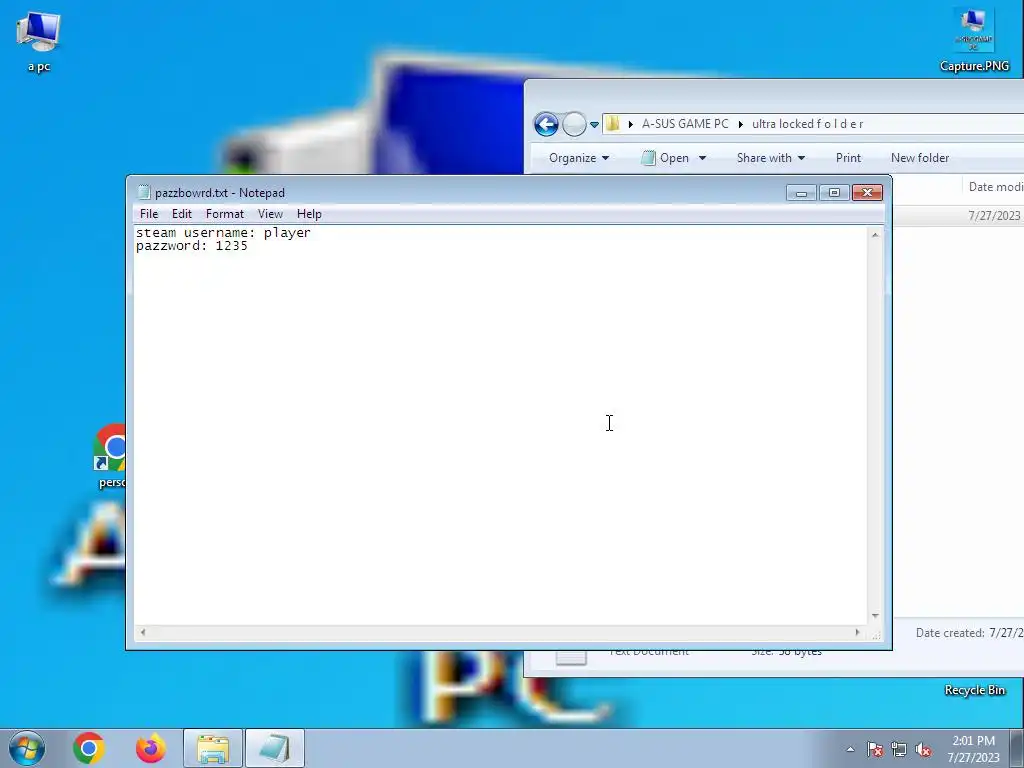Click Print in the Explorer toolbar
The height and width of the screenshot is (768, 1024).
(848, 158)
